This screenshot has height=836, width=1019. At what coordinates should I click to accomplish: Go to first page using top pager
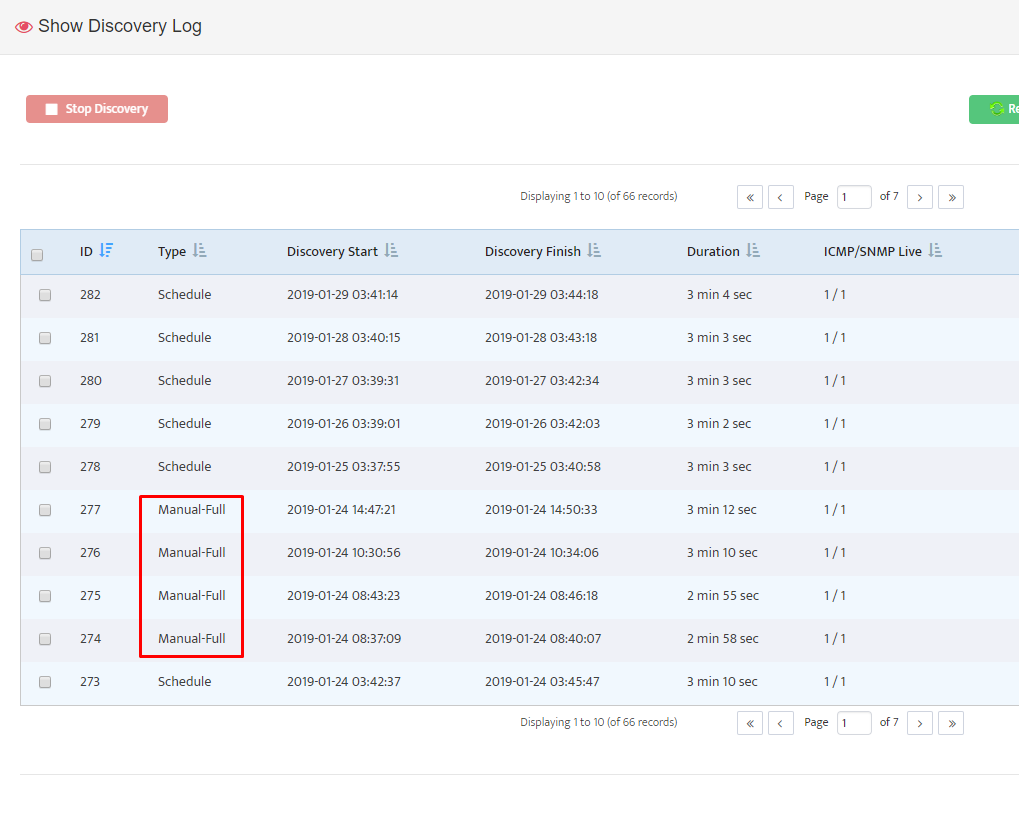[749, 197]
